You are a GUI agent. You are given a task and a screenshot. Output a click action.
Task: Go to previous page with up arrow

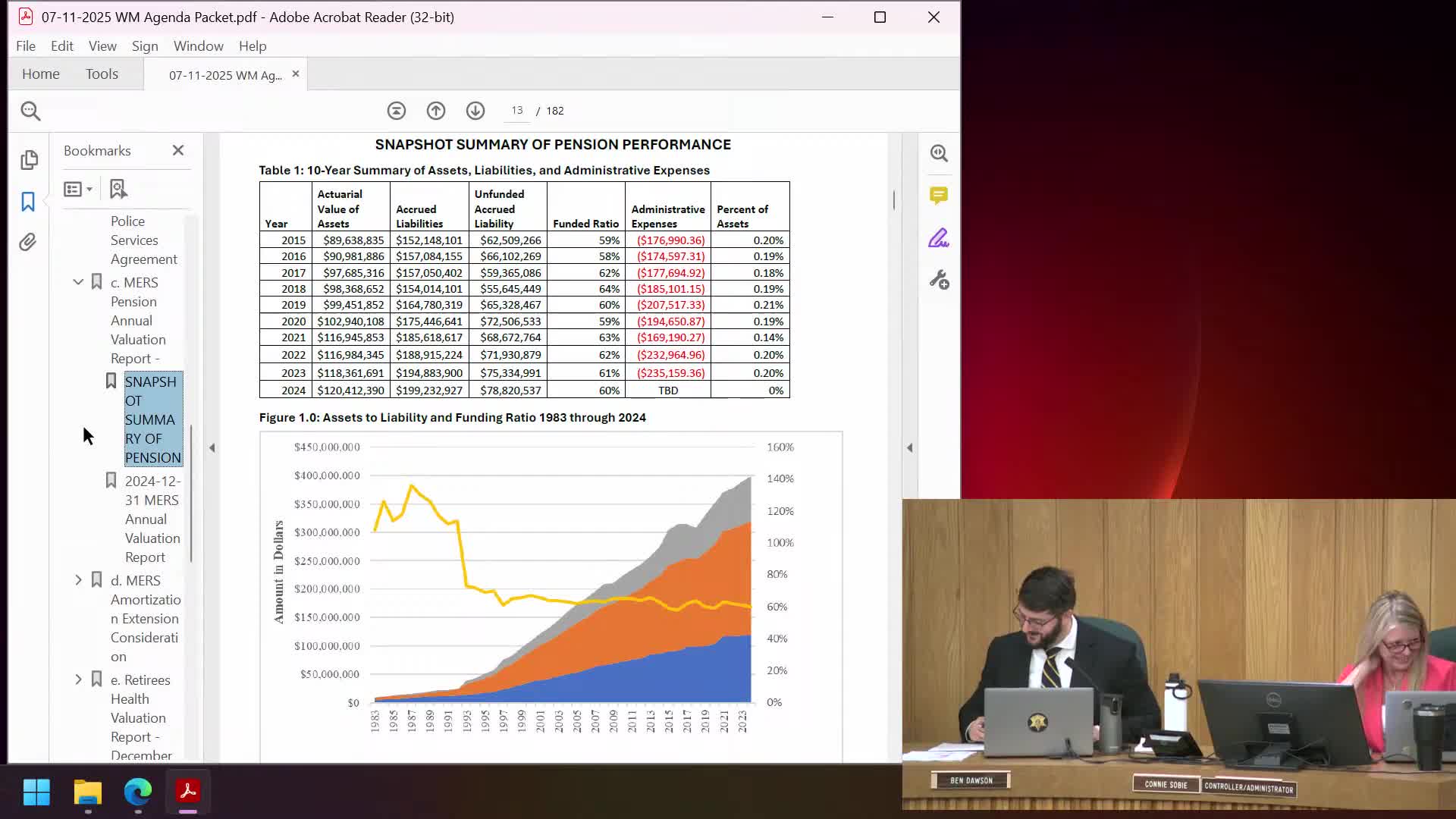point(435,111)
